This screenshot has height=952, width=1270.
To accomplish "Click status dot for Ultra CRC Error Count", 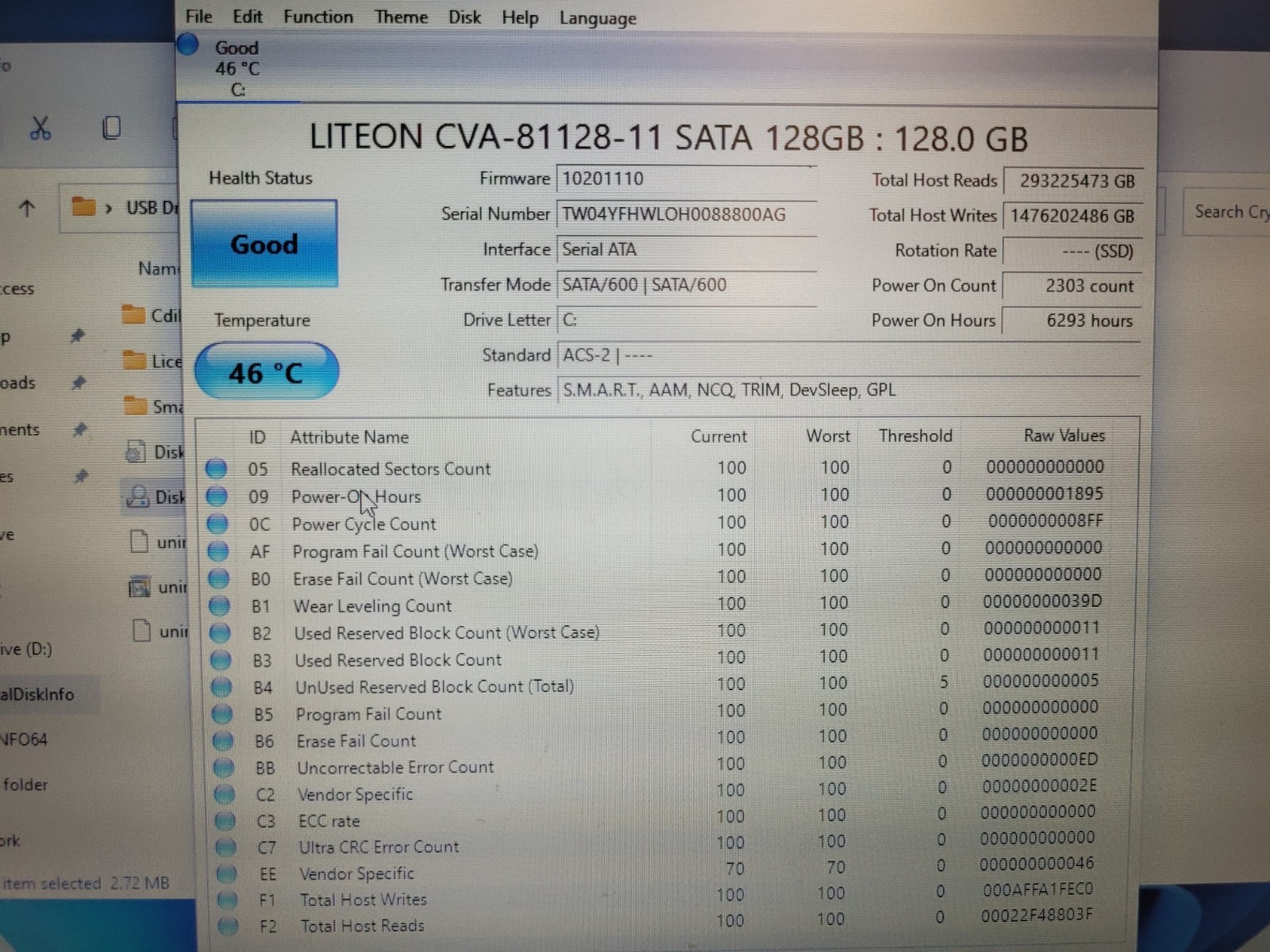I will coord(226,847).
